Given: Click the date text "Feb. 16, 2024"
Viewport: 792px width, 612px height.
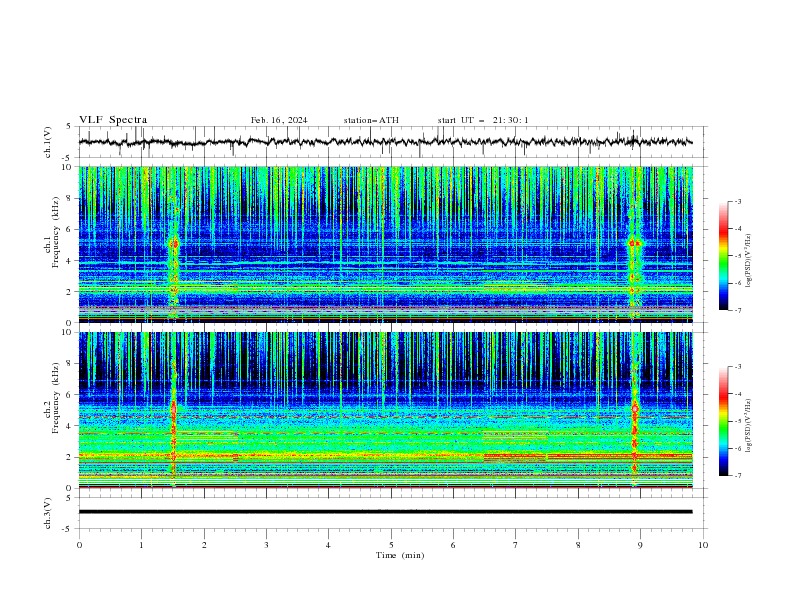Looking at the screenshot, I should 279,120.
